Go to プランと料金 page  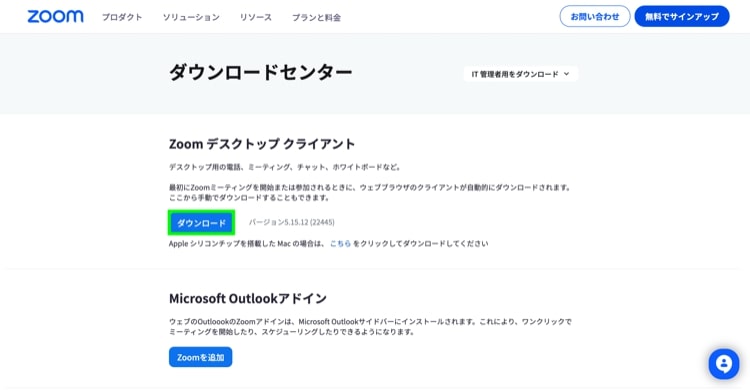point(316,18)
